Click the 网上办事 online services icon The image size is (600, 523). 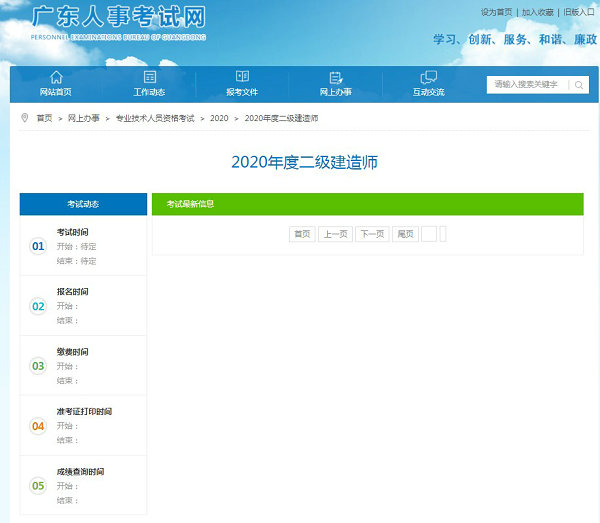(335, 77)
